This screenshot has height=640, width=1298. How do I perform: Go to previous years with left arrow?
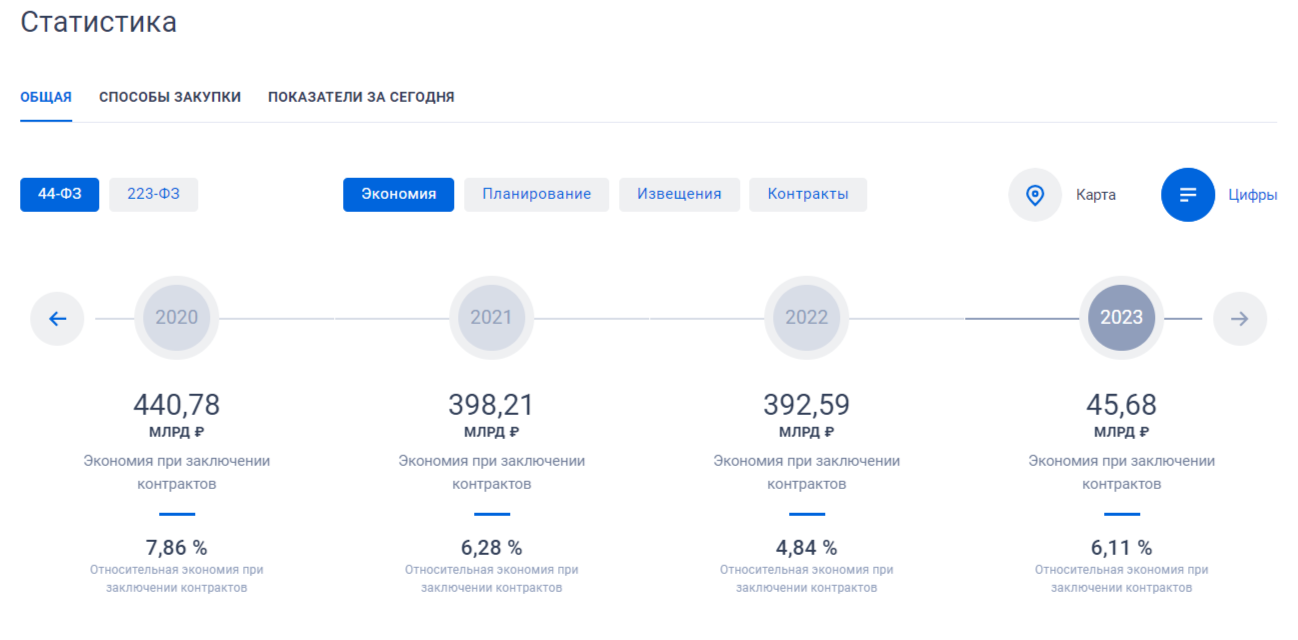[x=57, y=319]
